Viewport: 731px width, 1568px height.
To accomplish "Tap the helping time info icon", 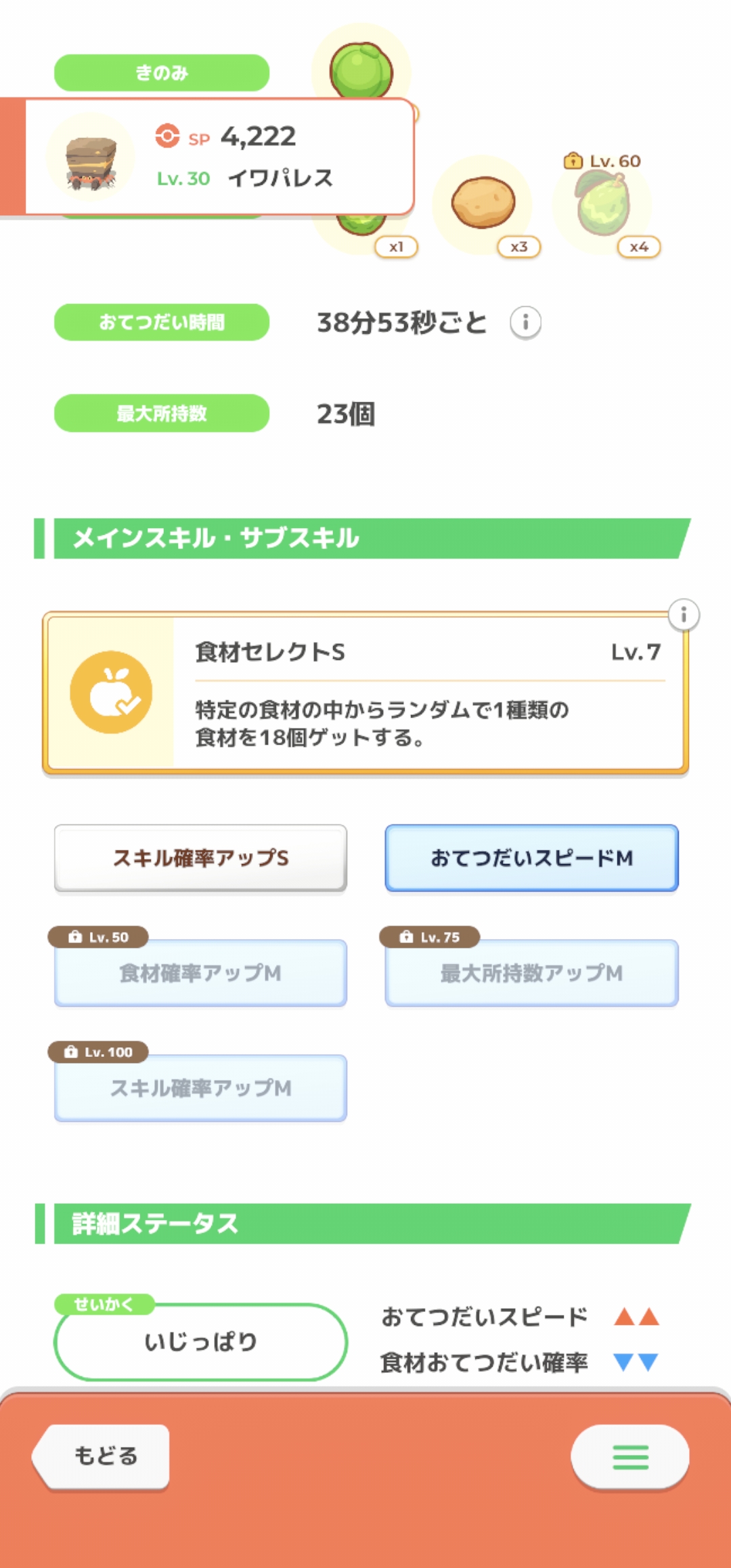I will [525, 322].
